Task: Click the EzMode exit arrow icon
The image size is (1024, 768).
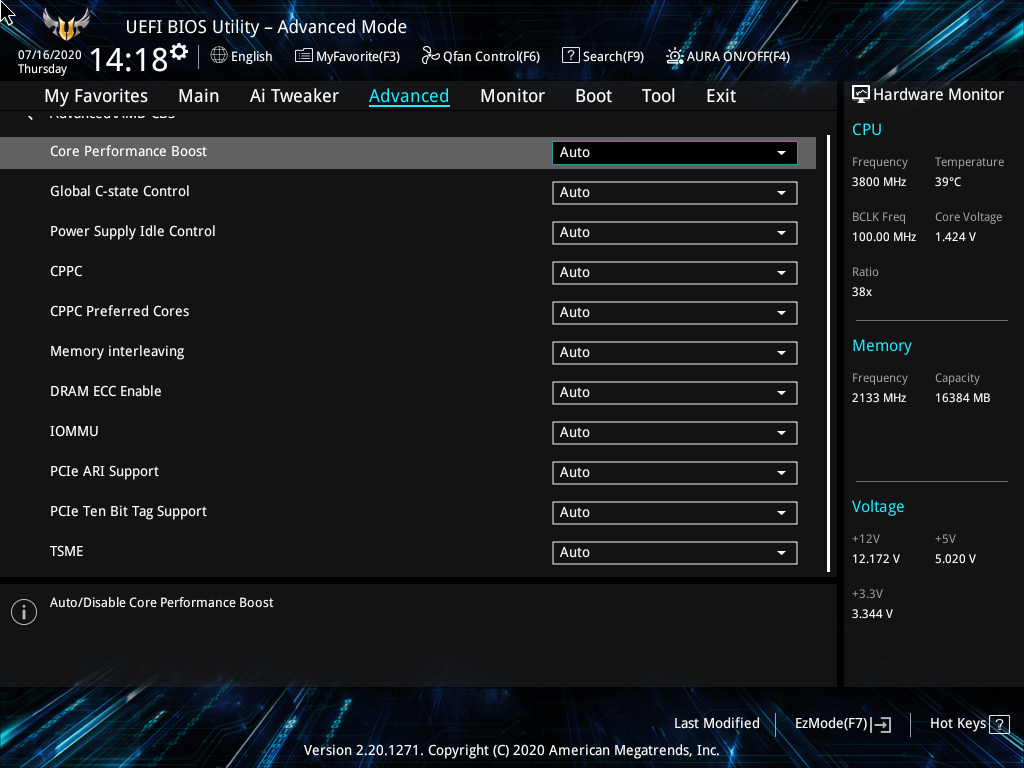Action: (x=881, y=724)
